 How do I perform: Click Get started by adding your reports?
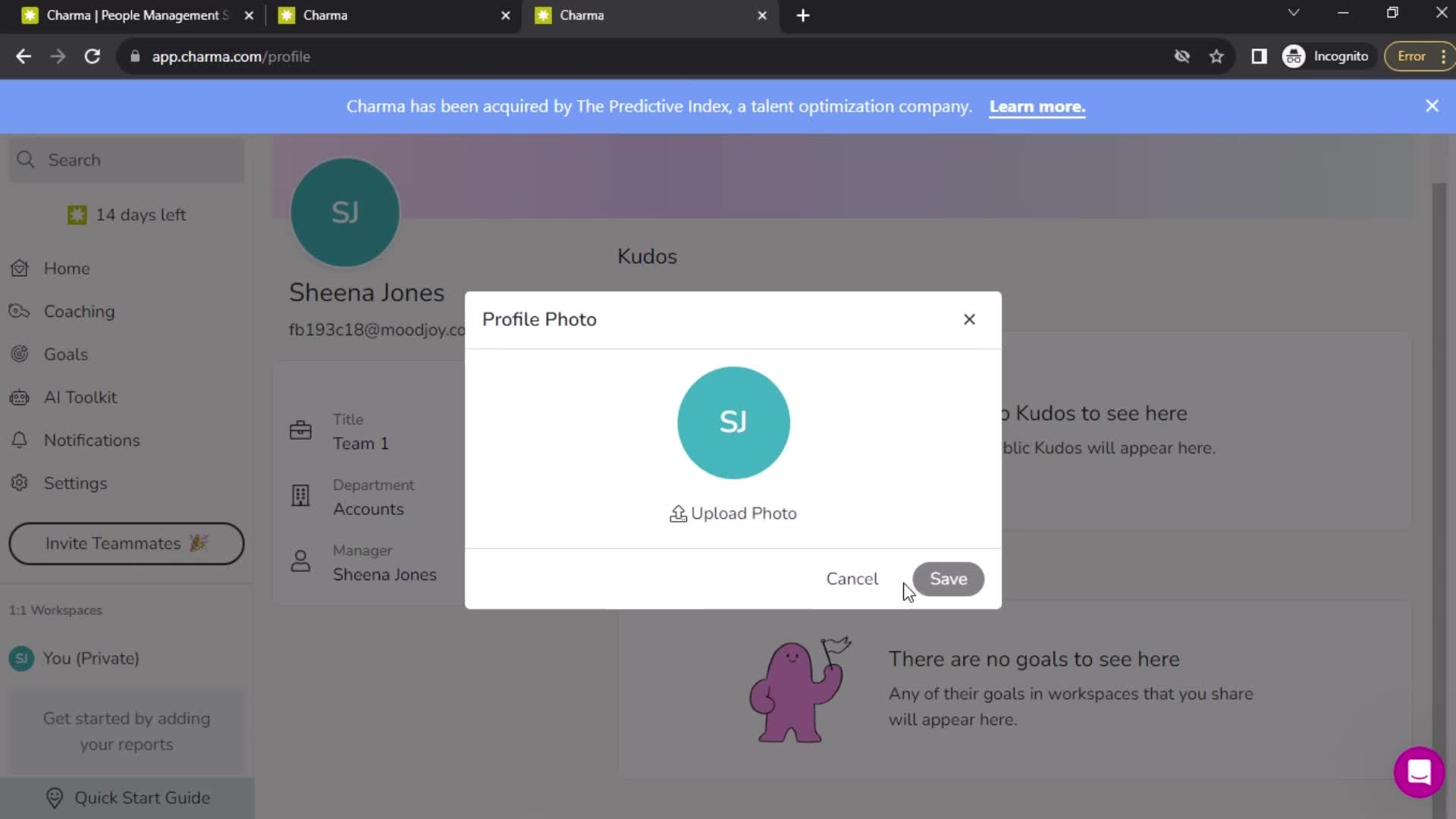pyautogui.click(x=127, y=732)
